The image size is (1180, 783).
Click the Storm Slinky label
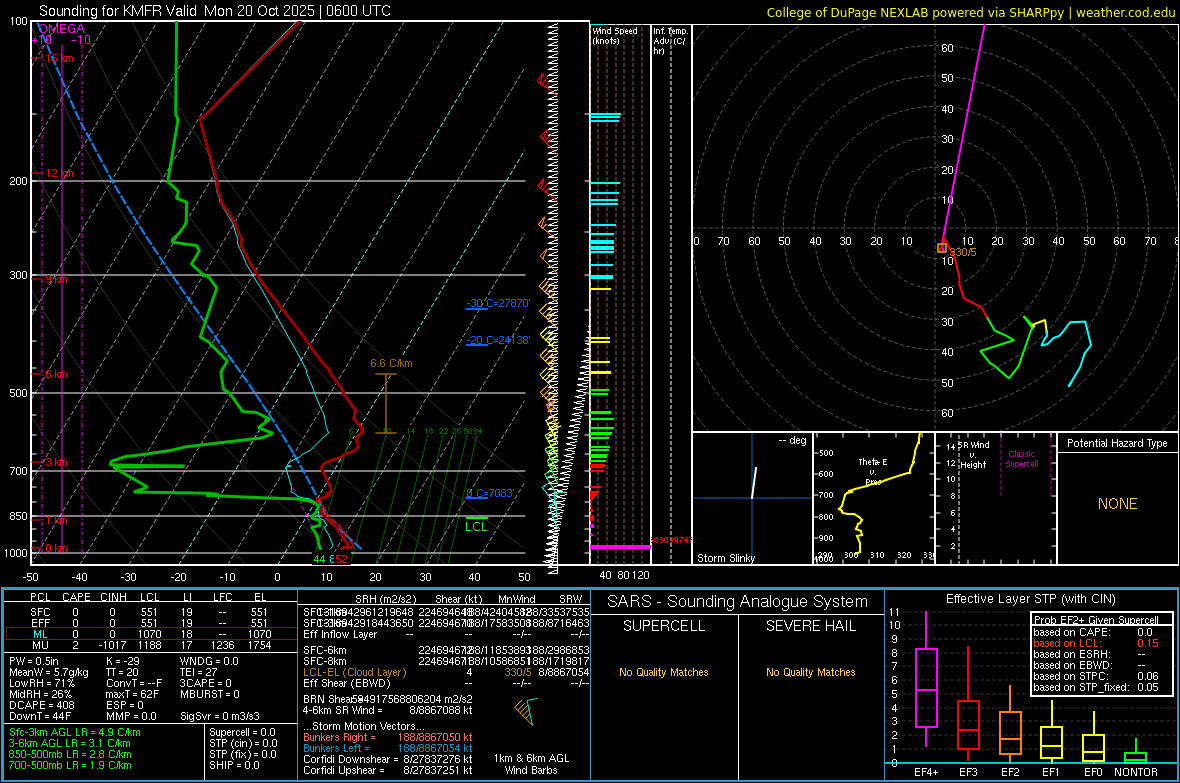(725, 558)
